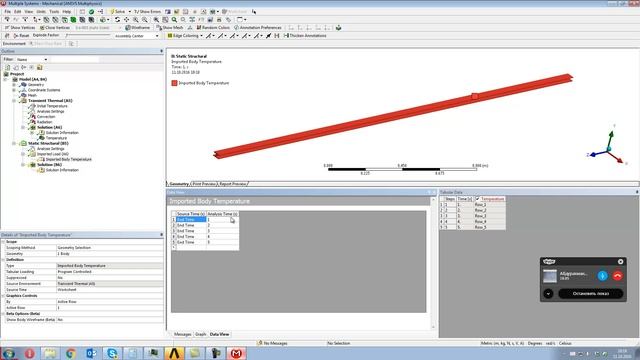Click the first Outline expand-all icon
The image size is (640, 360).
(x=8, y=67)
